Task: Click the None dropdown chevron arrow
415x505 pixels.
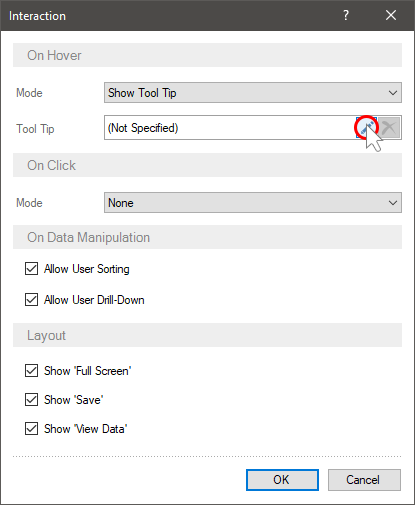Action: point(393,203)
